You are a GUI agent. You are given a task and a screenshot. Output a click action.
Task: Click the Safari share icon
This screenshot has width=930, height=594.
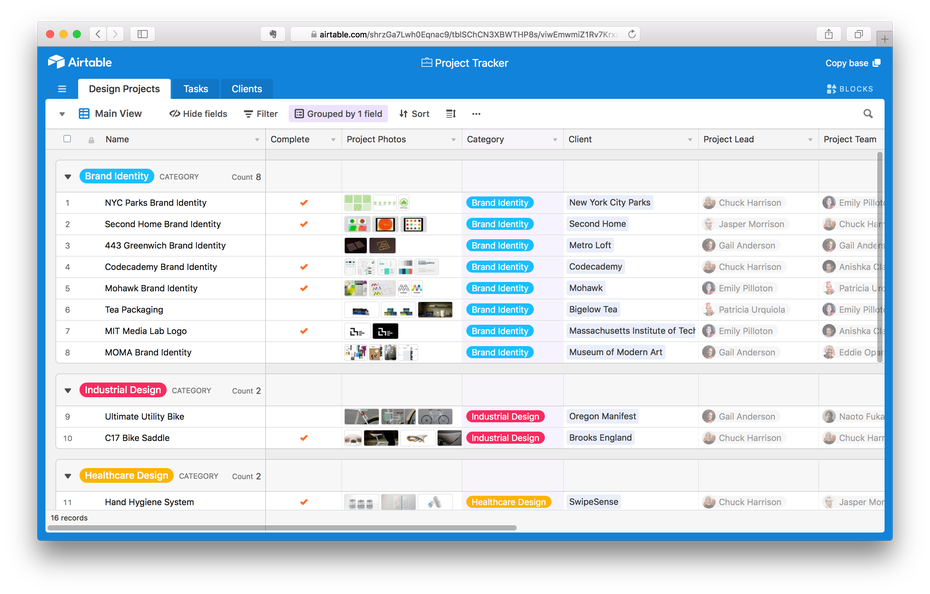click(829, 34)
